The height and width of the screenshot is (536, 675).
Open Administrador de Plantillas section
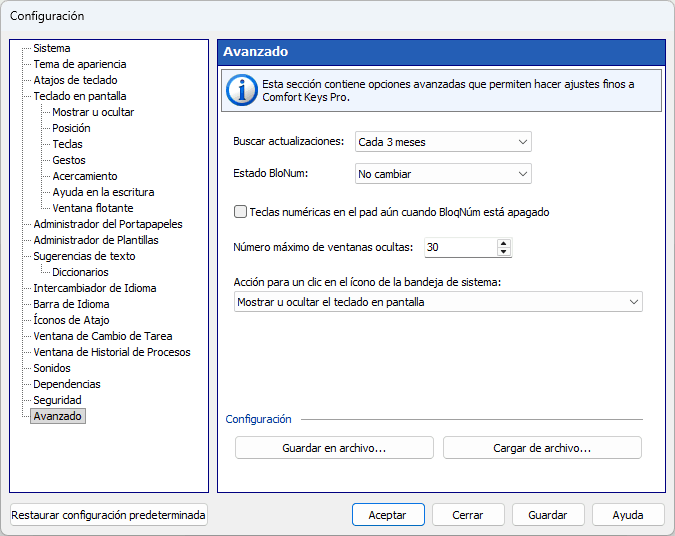tap(96, 240)
